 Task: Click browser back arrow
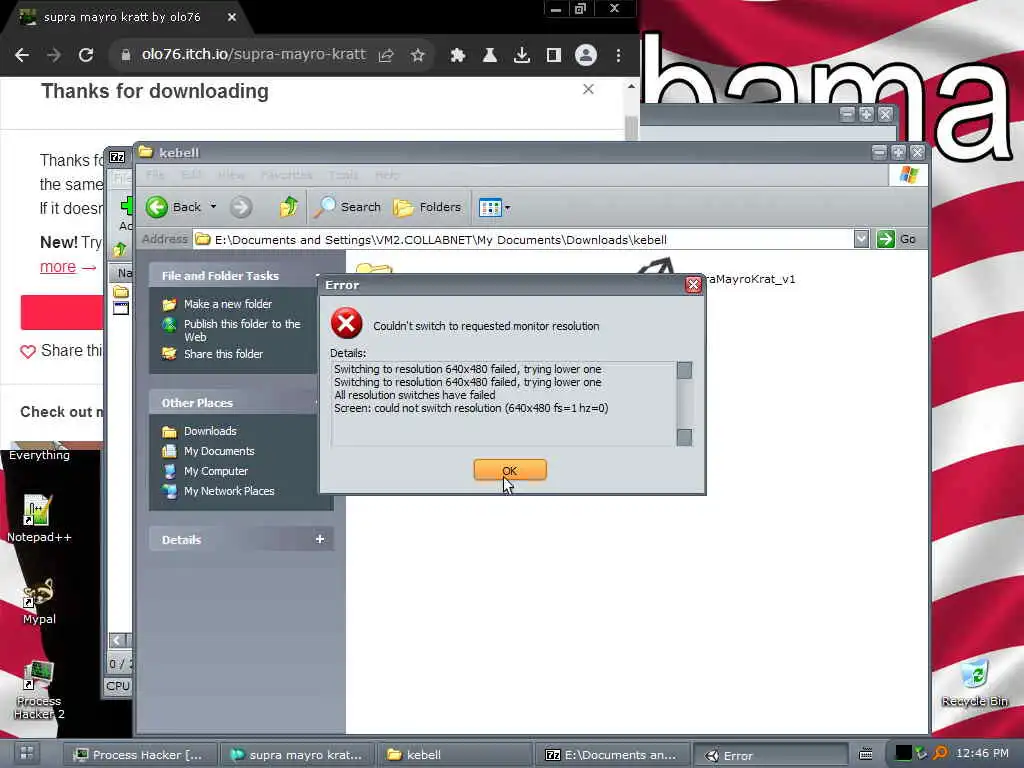pyautogui.click(x=22, y=55)
